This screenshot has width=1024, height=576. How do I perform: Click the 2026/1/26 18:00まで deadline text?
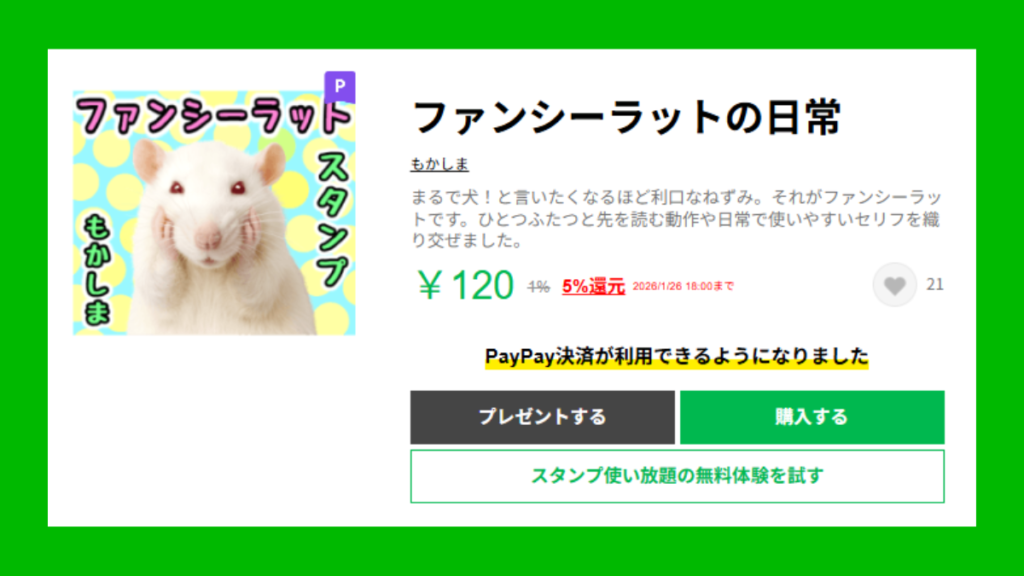(683, 286)
